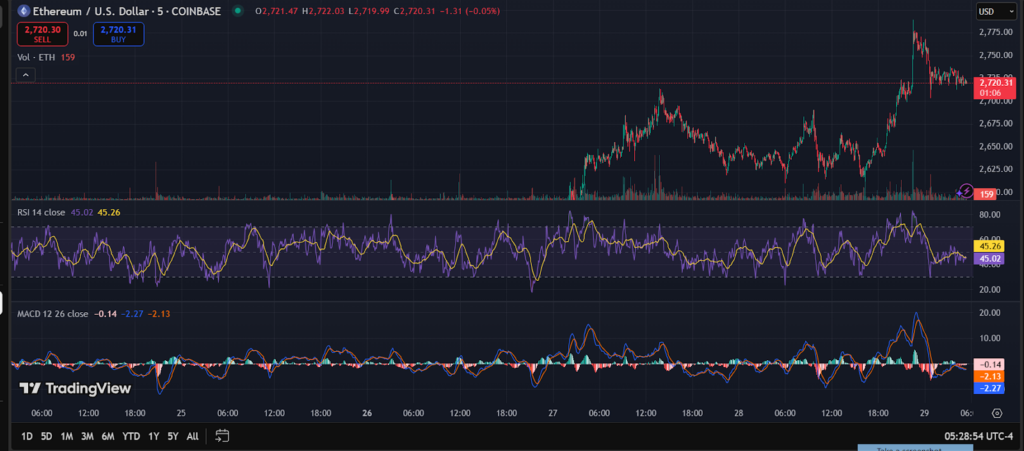Select the 1D time range

[27, 436]
